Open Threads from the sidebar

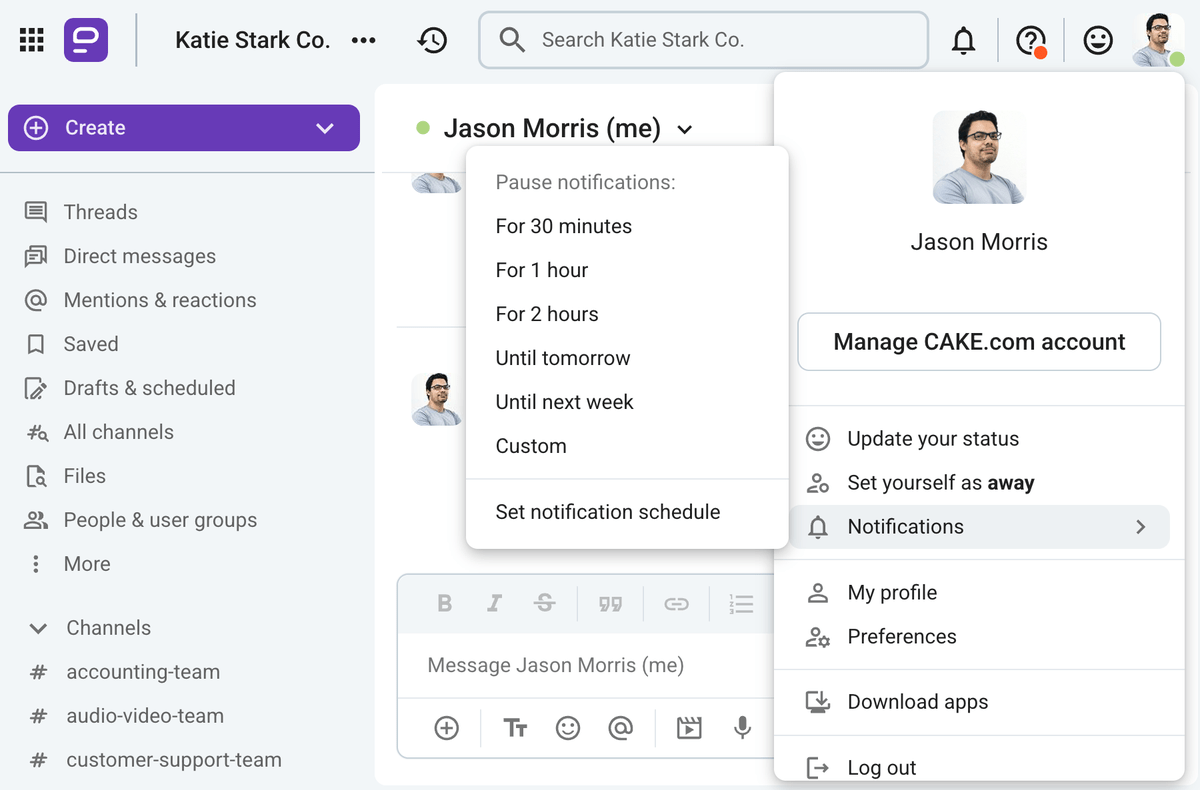tap(100, 211)
